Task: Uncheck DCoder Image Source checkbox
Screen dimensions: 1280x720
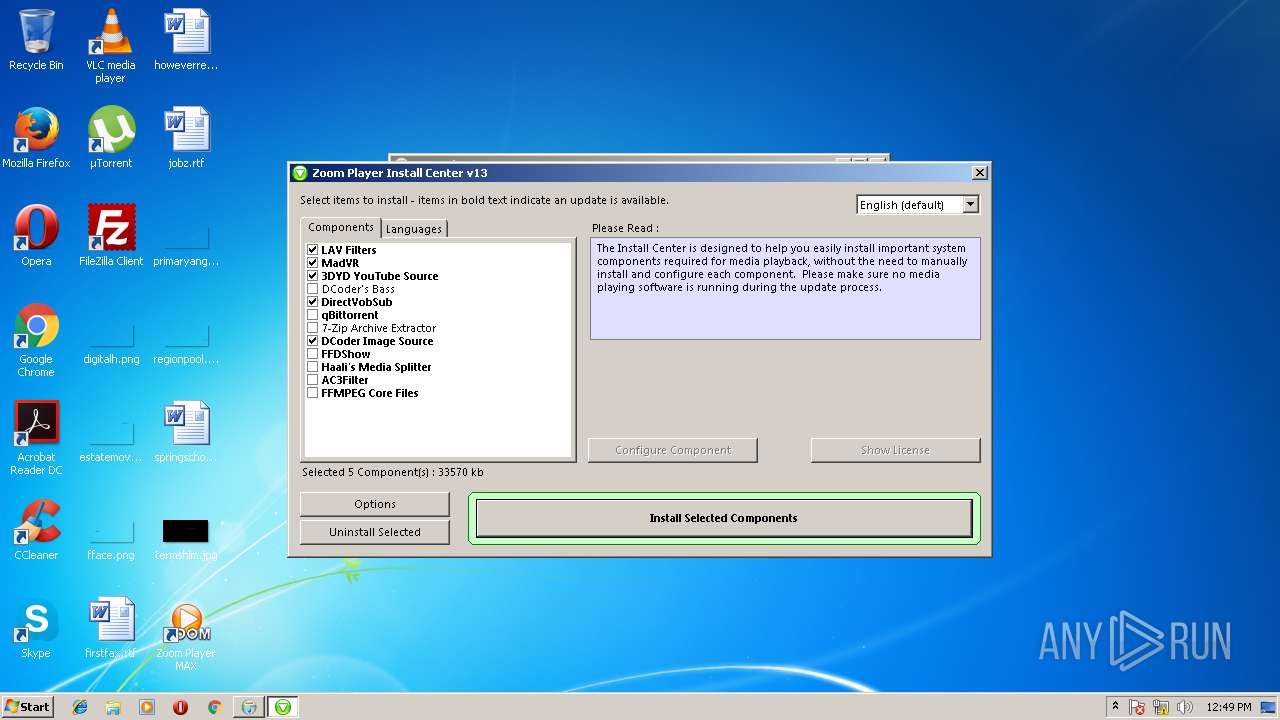Action: [313, 341]
